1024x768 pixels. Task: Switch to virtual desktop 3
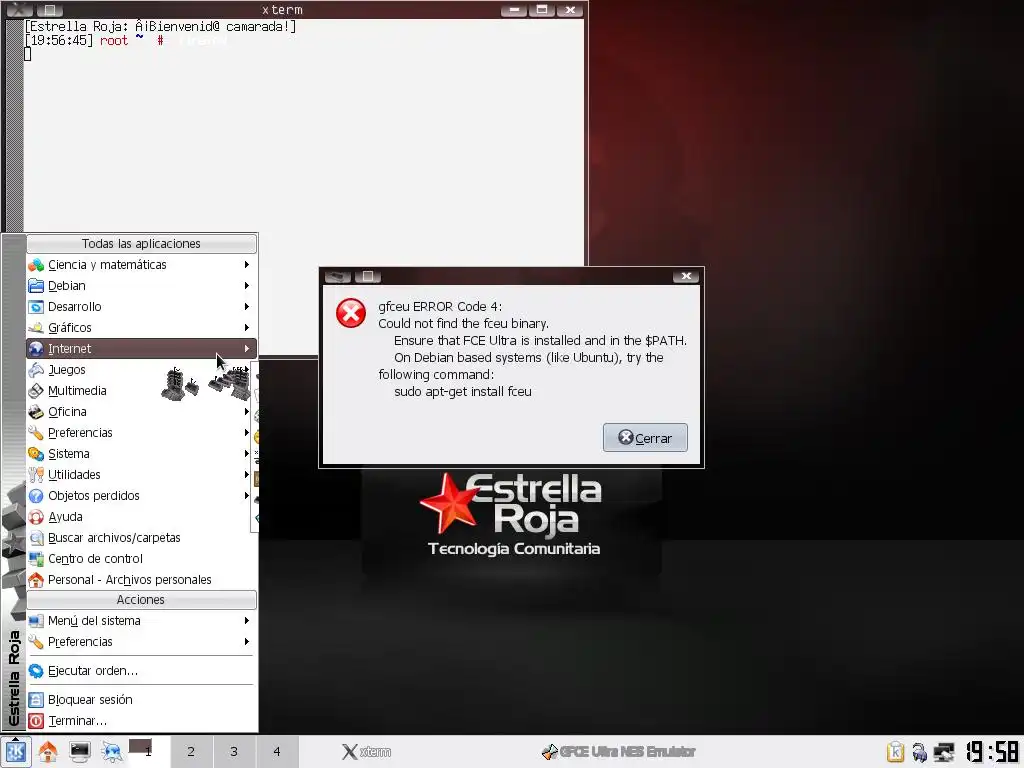(x=234, y=752)
